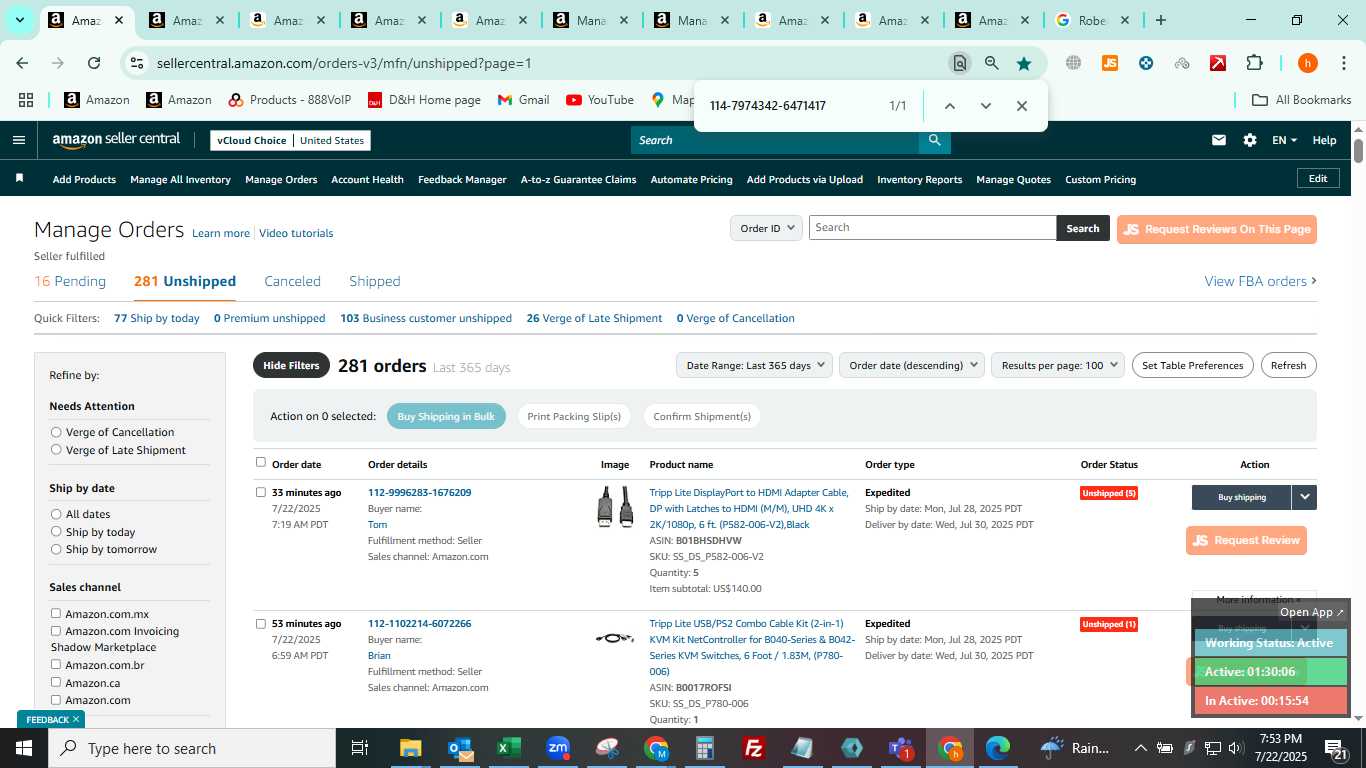Open order 112-9996283-1676209 link

tap(419, 492)
